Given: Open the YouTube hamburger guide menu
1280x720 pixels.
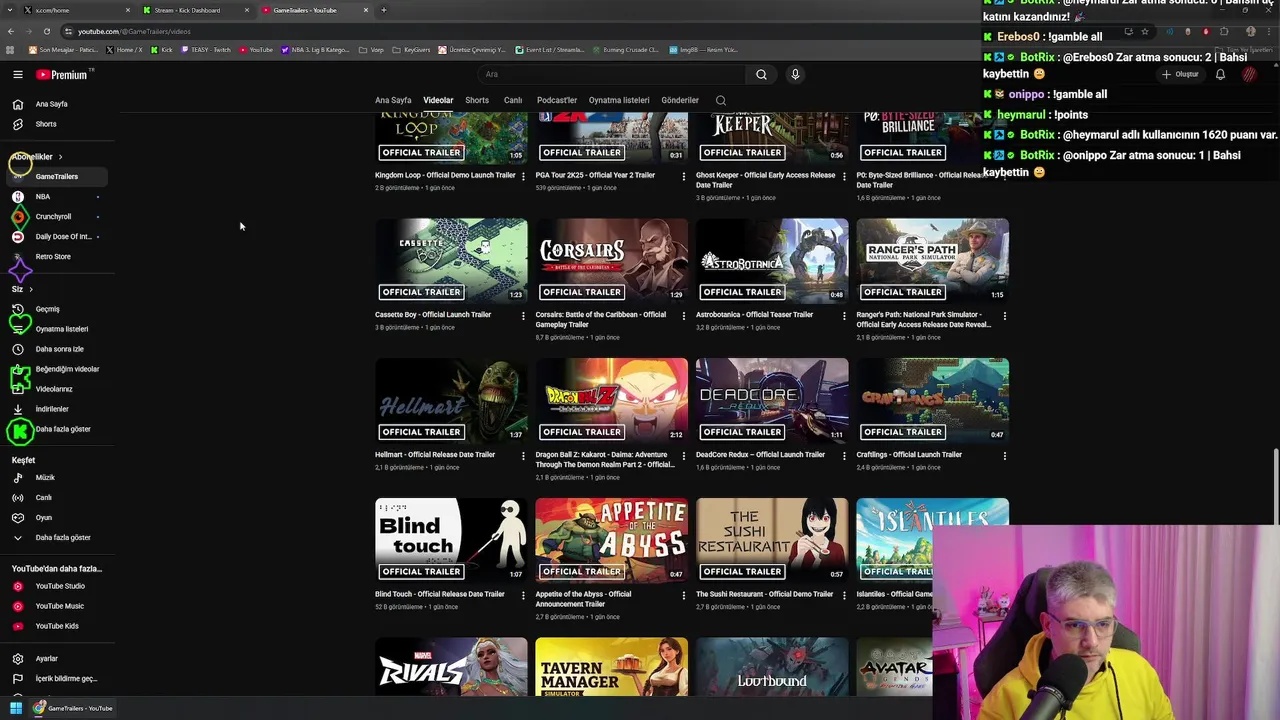Looking at the screenshot, I should point(17,74).
